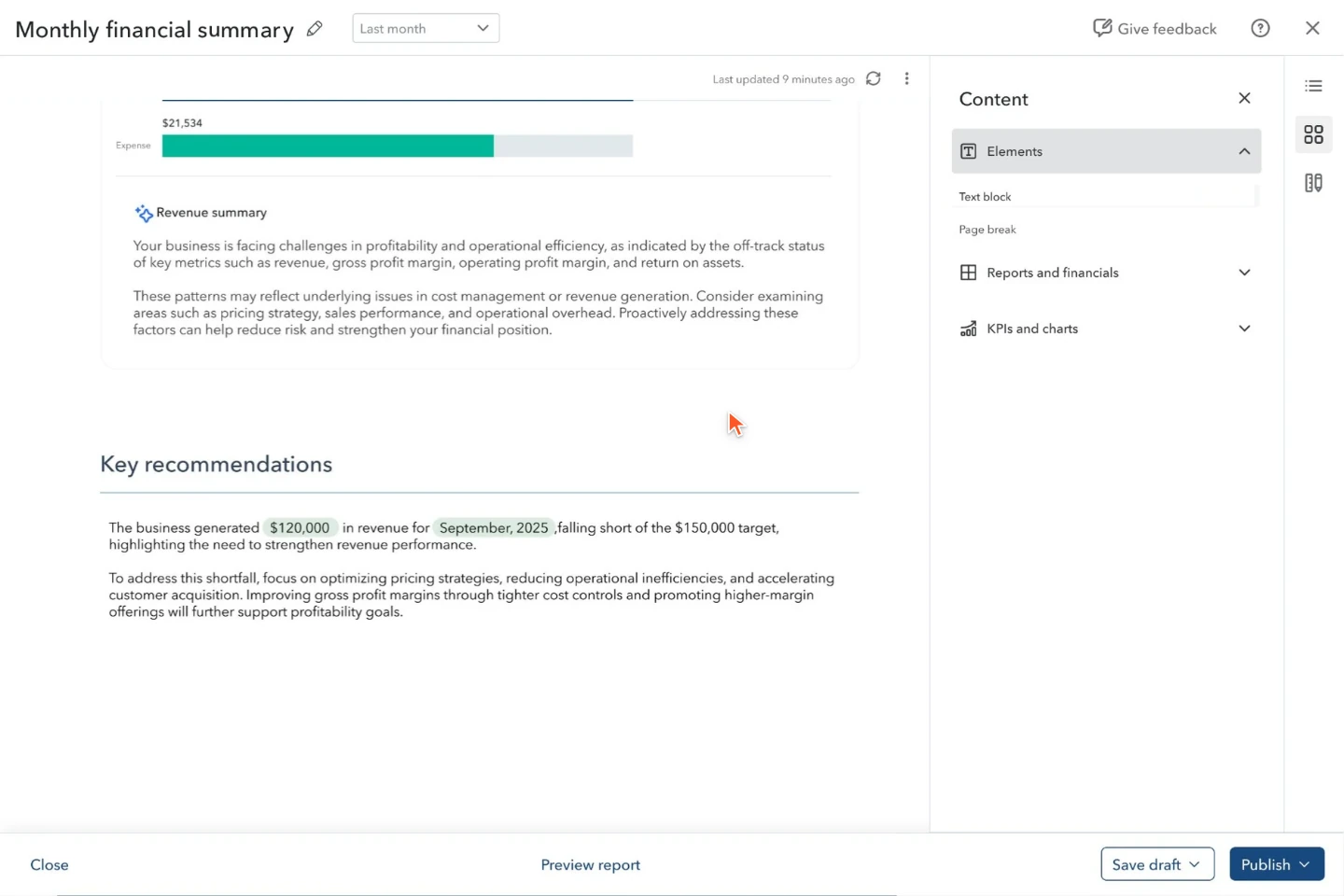Image resolution: width=1344 pixels, height=896 pixels.
Task: Click the pencil icon to rename report
Action: pyautogui.click(x=315, y=29)
